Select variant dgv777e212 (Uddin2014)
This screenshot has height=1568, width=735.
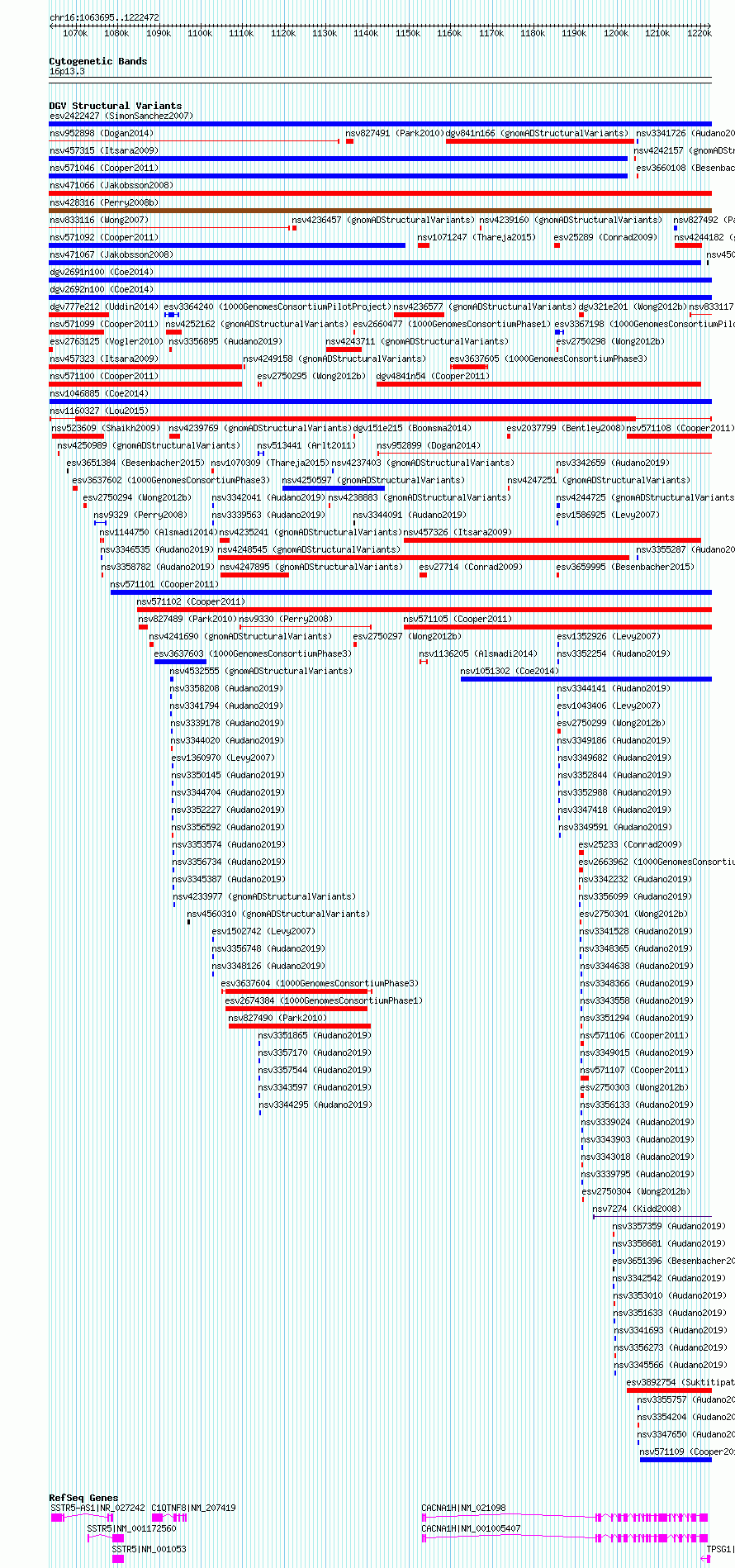(104, 306)
